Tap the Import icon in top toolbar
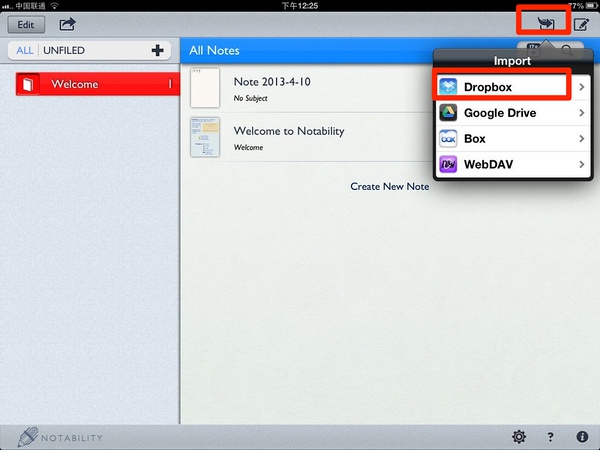 [x=544, y=22]
